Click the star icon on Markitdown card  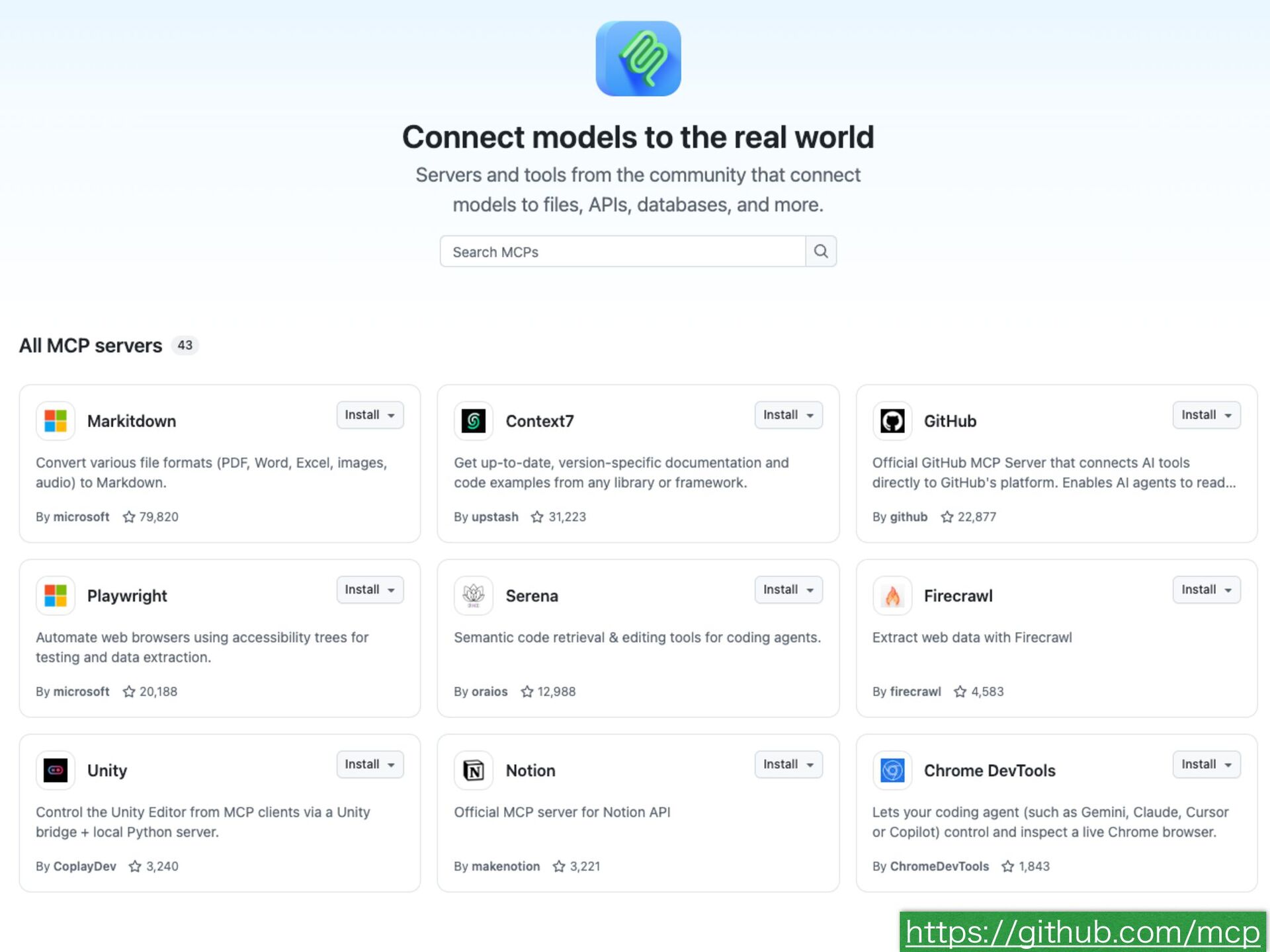click(129, 517)
